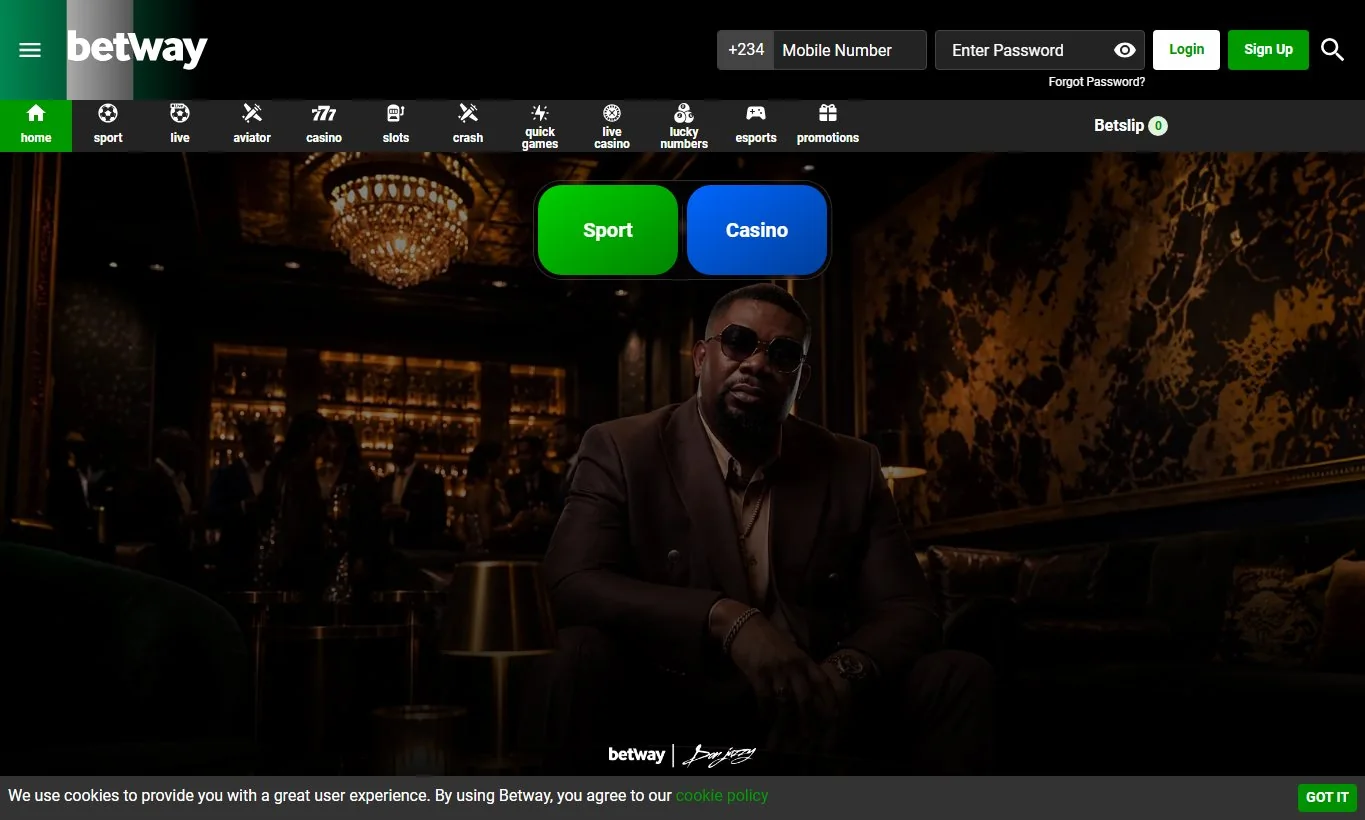
Task: Click the Login button
Action: [x=1186, y=49]
